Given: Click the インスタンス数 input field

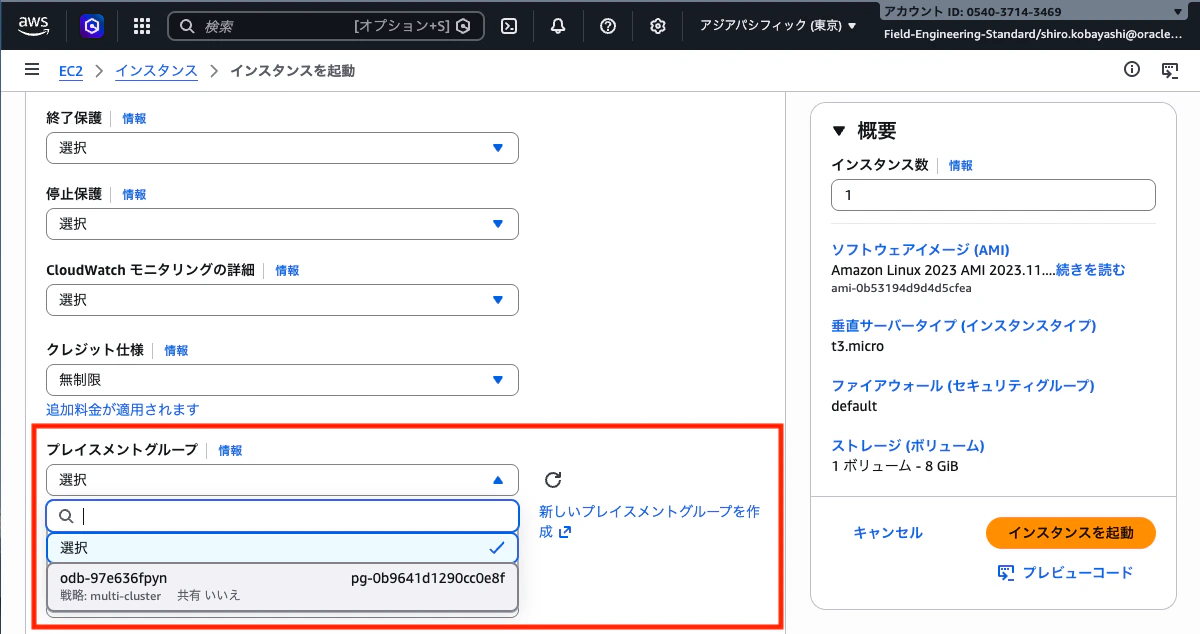Looking at the screenshot, I should (x=993, y=195).
